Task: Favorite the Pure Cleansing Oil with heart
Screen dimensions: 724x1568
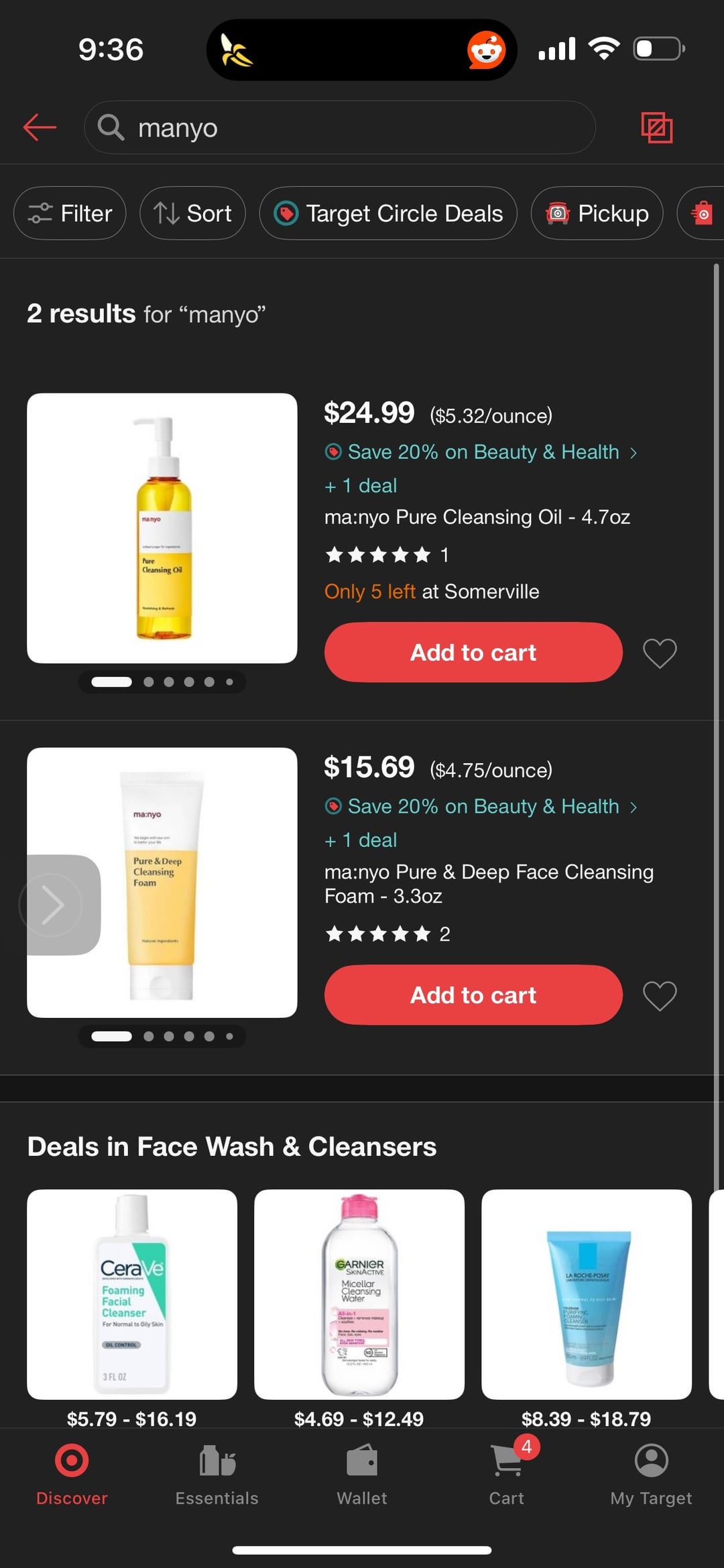Action: [x=660, y=653]
